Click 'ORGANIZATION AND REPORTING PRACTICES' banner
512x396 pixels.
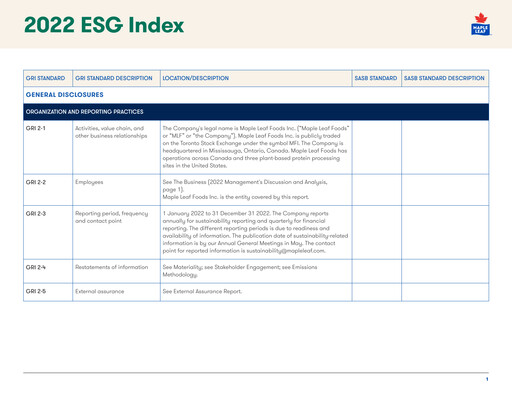tap(256, 112)
